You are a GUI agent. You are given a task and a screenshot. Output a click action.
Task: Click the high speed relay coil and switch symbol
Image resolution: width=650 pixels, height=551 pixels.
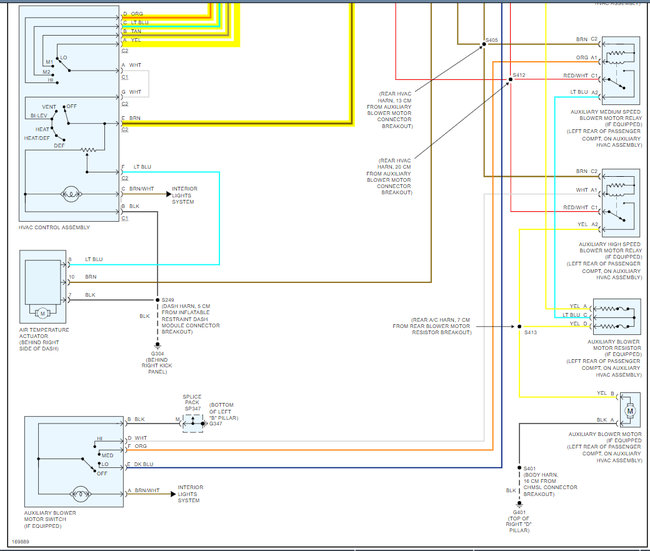pyautogui.click(x=620, y=202)
